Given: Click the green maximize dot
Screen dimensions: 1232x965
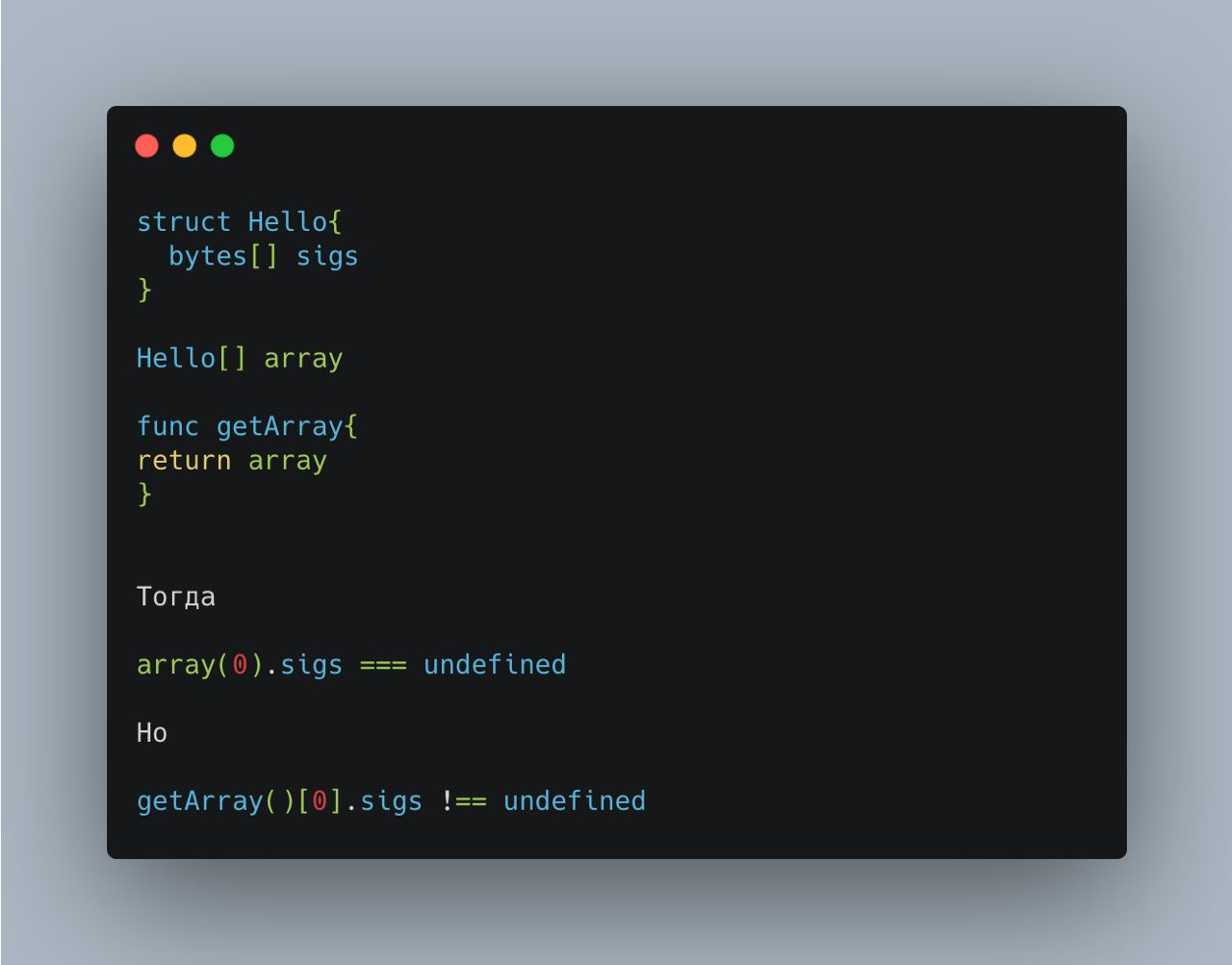Looking at the screenshot, I should 222,145.
